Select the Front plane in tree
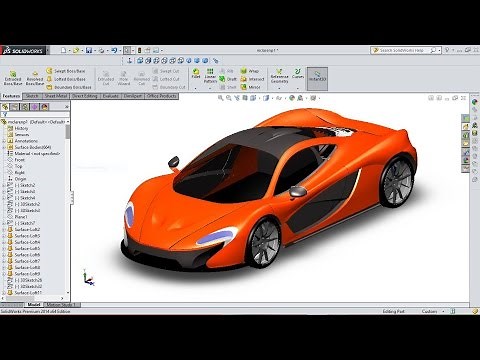This screenshot has height=360, width=480. tap(16, 160)
